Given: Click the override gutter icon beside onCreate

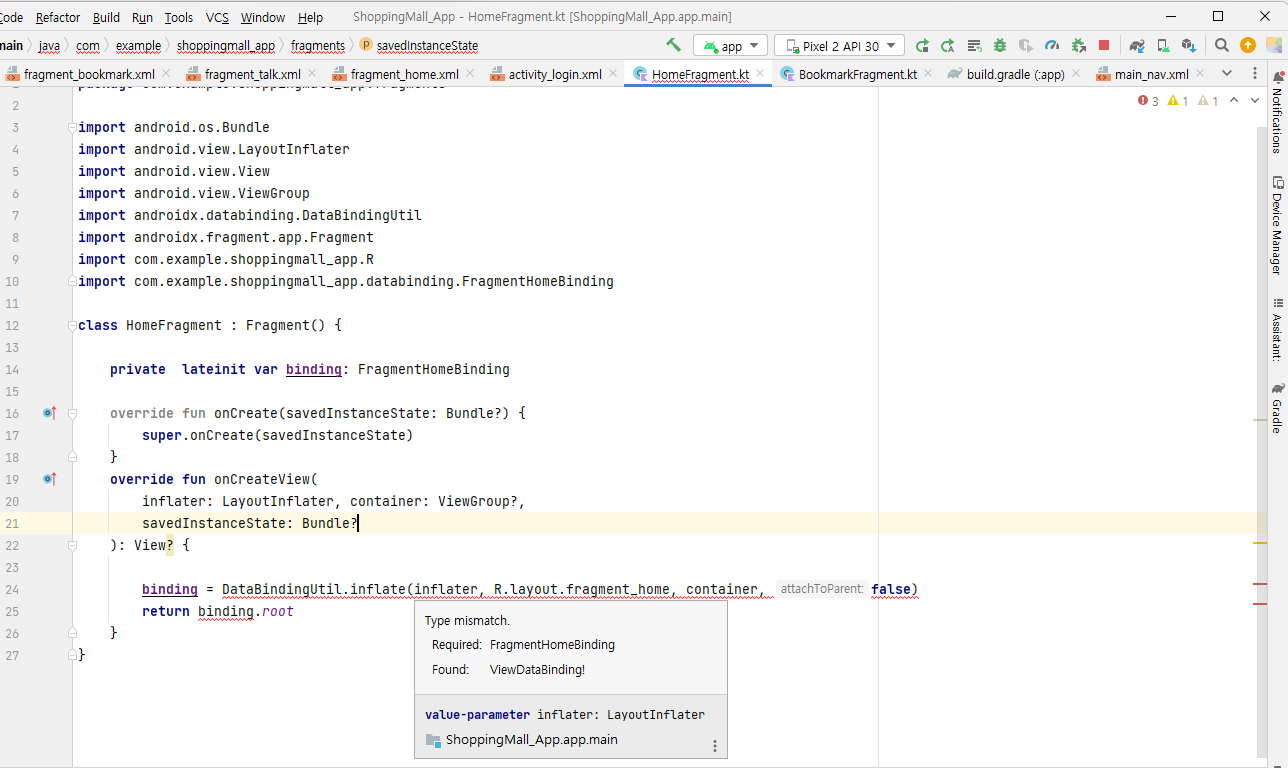Looking at the screenshot, I should [x=49, y=413].
